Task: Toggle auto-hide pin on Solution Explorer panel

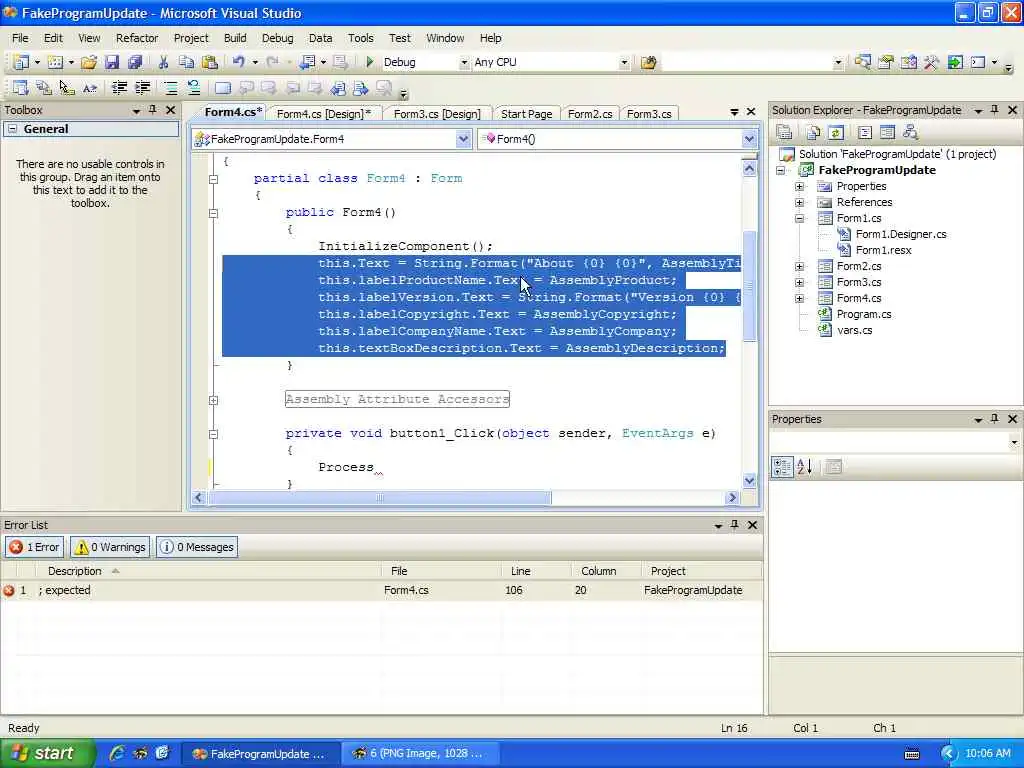Action: [995, 110]
